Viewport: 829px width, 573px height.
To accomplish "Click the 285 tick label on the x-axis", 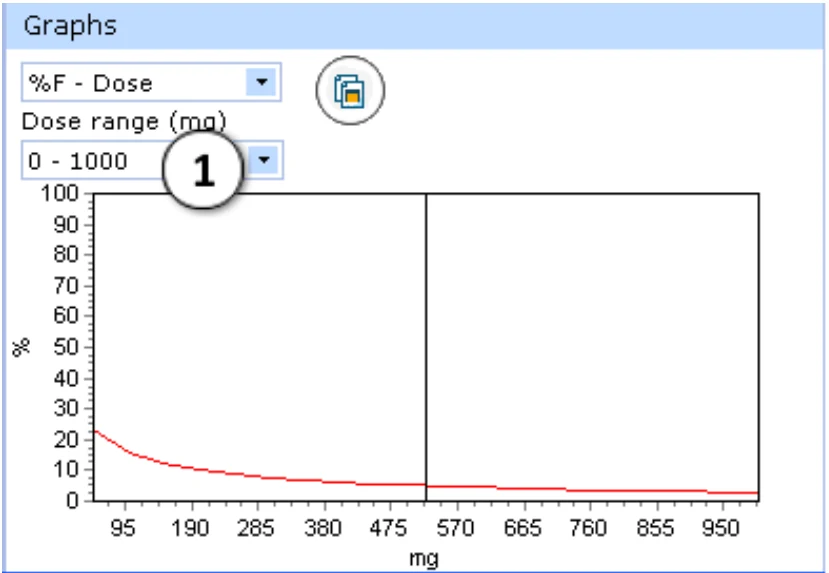I will [x=256, y=528].
